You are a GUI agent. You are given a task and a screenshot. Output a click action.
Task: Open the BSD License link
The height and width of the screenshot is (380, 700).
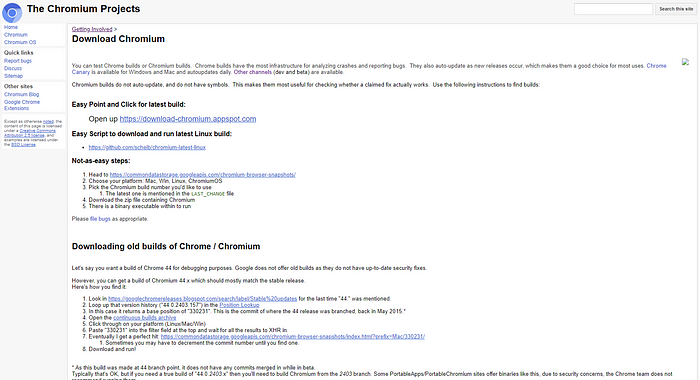(x=23, y=145)
